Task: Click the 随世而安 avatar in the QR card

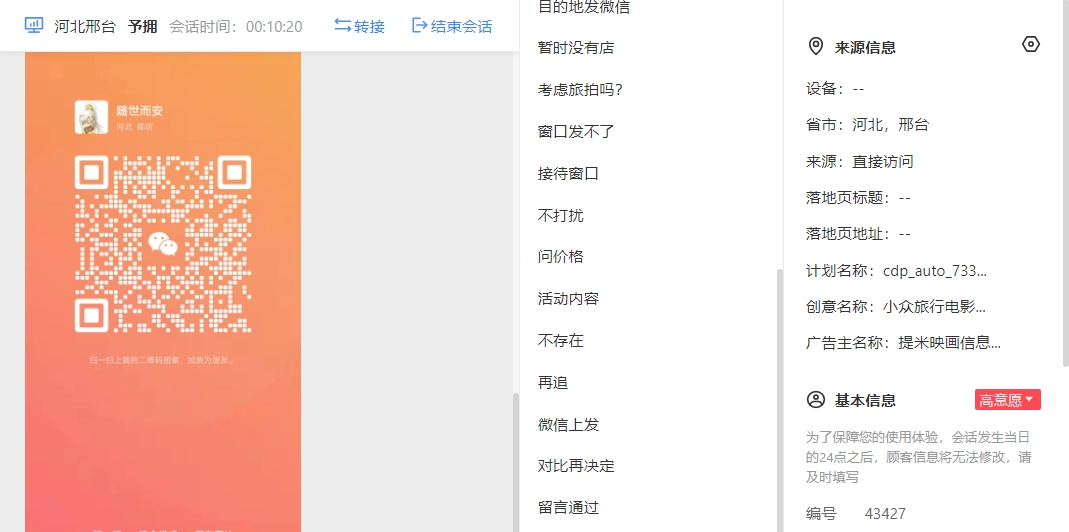Action: click(91, 117)
